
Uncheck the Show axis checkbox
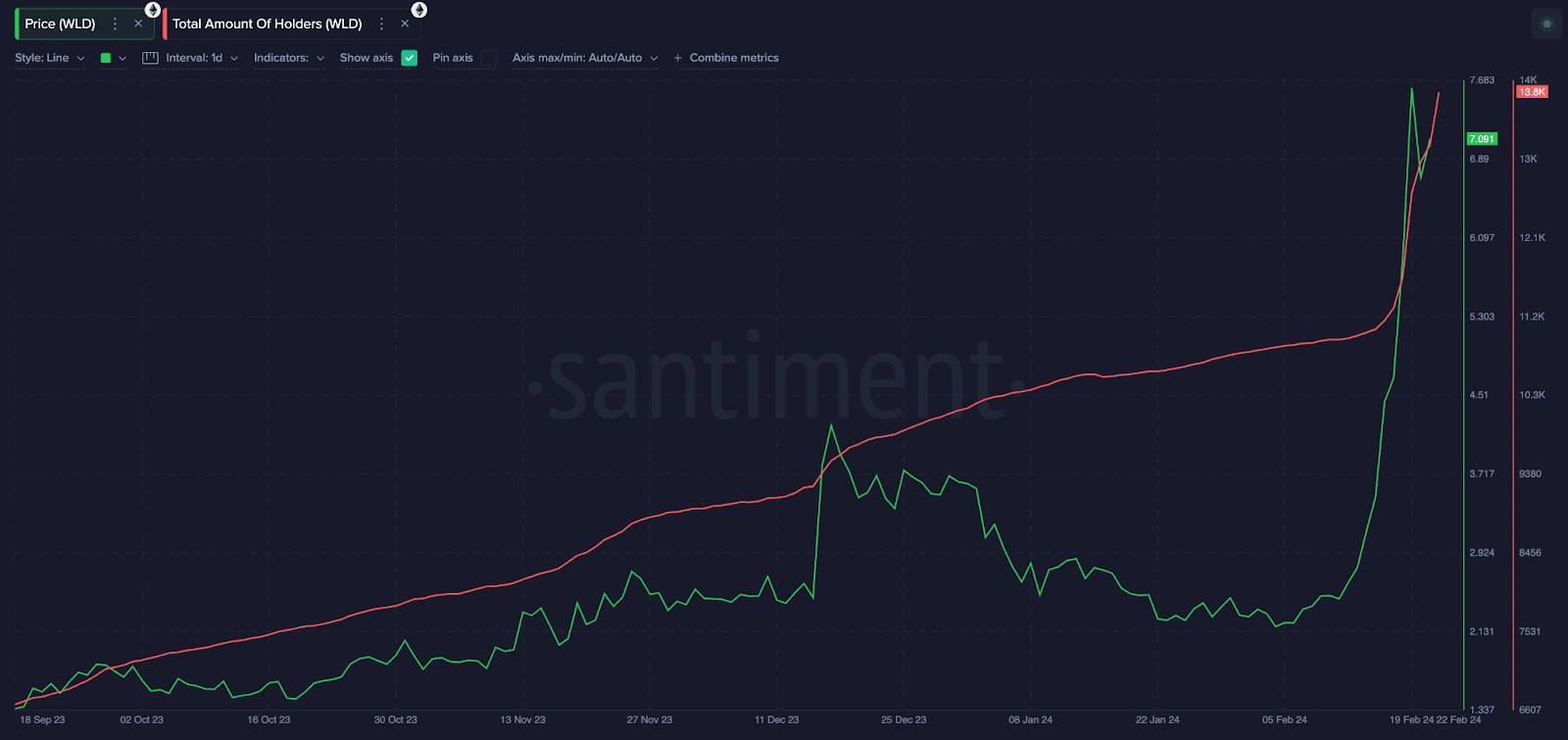tap(410, 58)
